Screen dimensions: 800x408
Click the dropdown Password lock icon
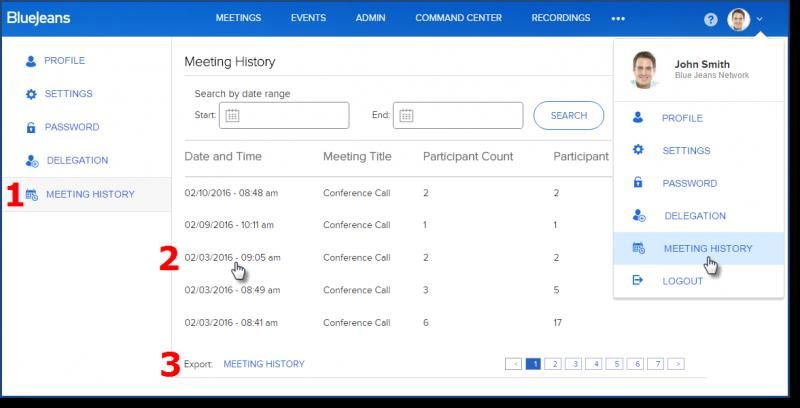click(638, 183)
